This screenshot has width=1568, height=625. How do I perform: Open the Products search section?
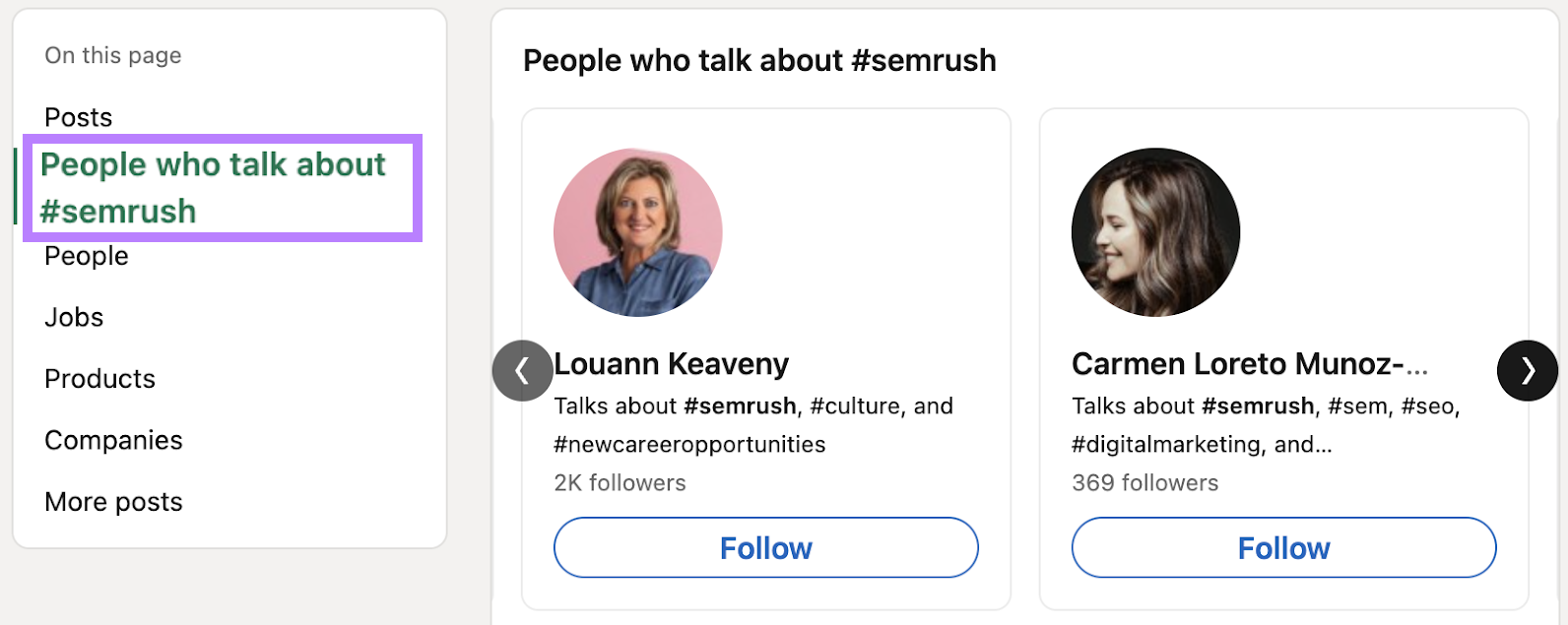(x=99, y=378)
